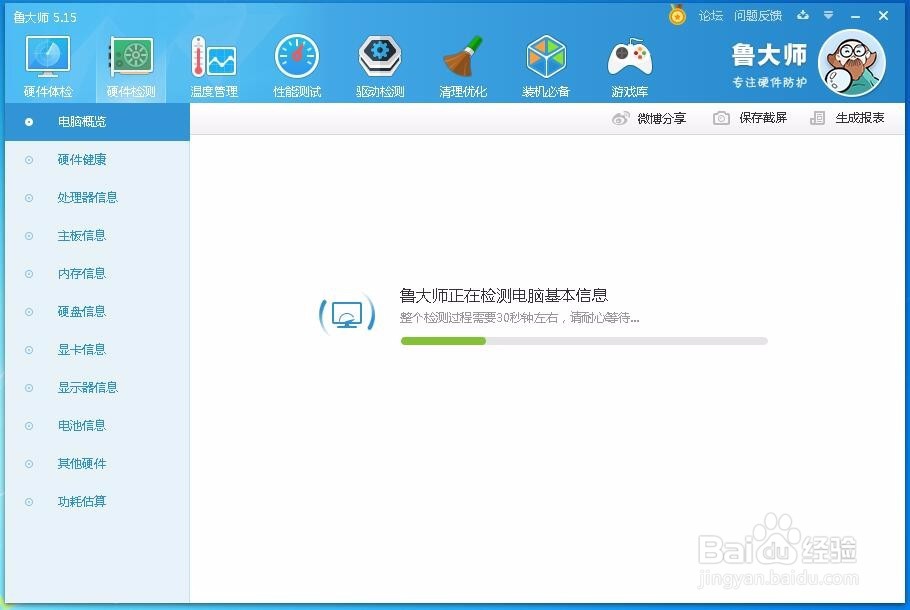Open 装机必备 cube icon
This screenshot has height=610, width=910.
[x=546, y=56]
